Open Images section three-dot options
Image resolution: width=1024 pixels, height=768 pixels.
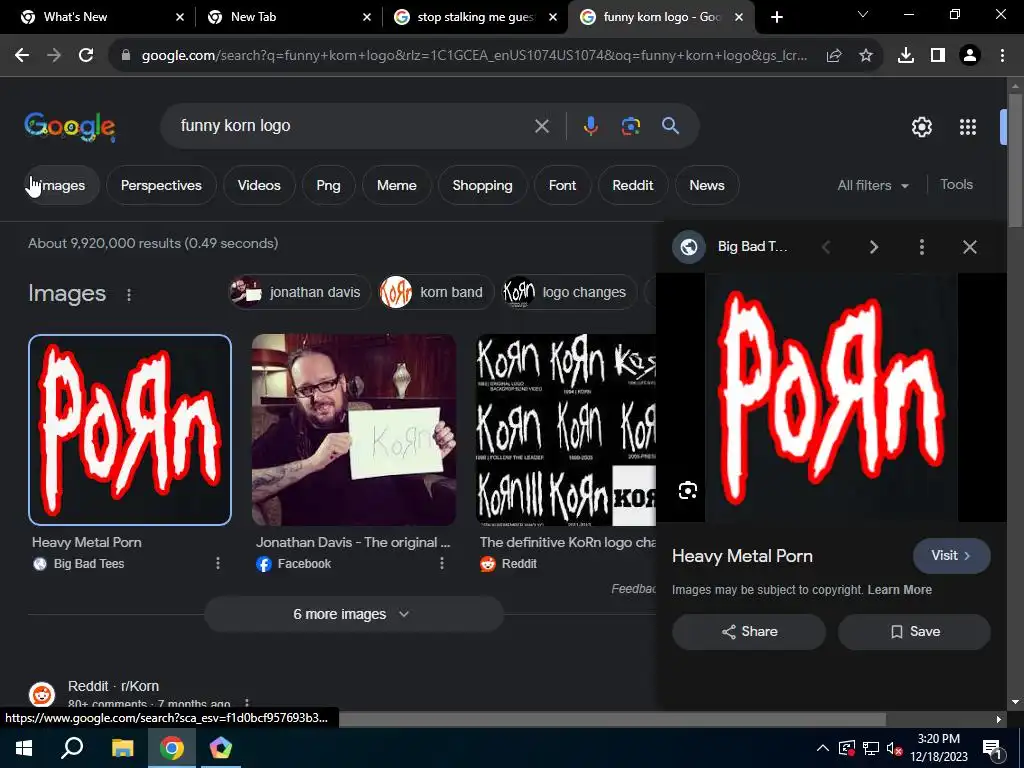tap(129, 295)
